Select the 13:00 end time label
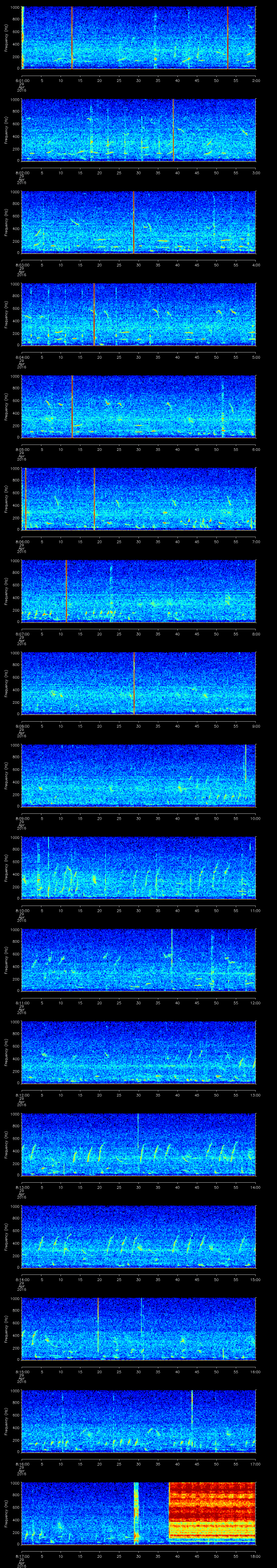277x1568 pixels. coord(255,1095)
